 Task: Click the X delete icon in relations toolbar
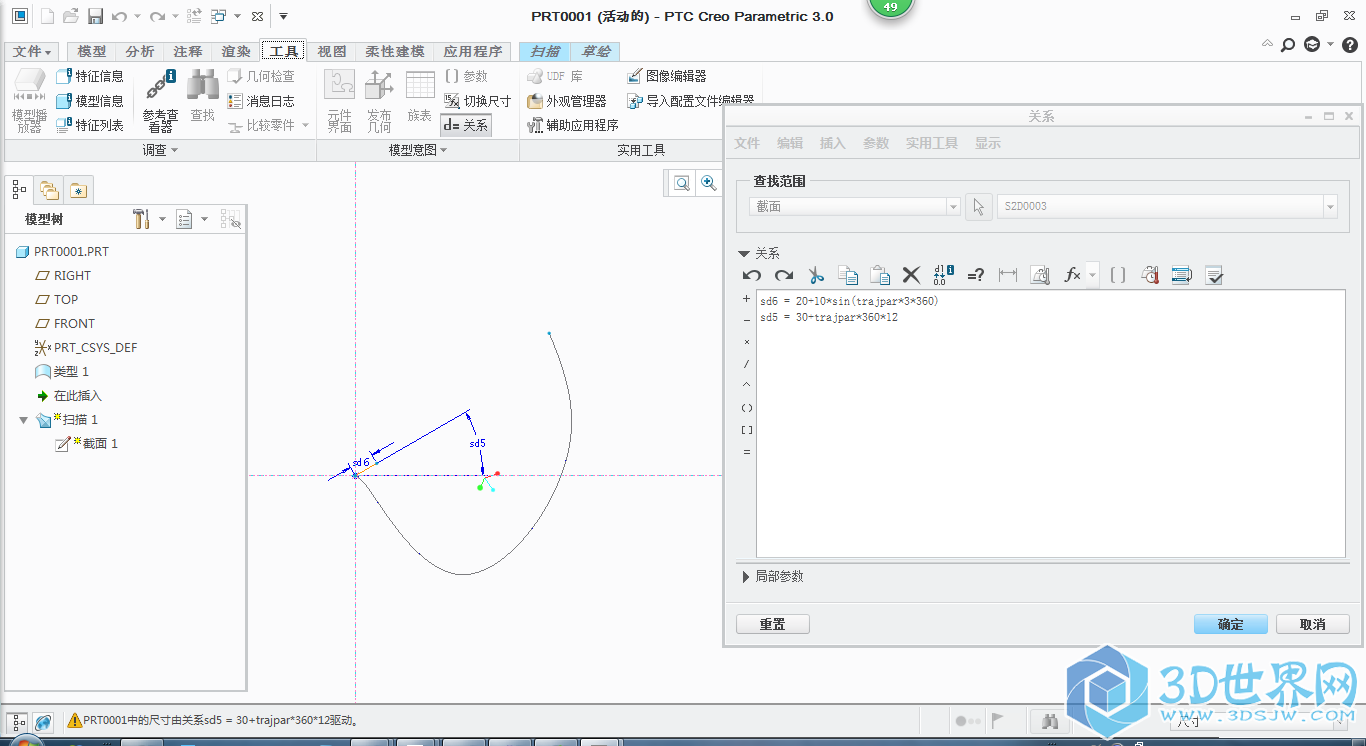[x=911, y=275]
